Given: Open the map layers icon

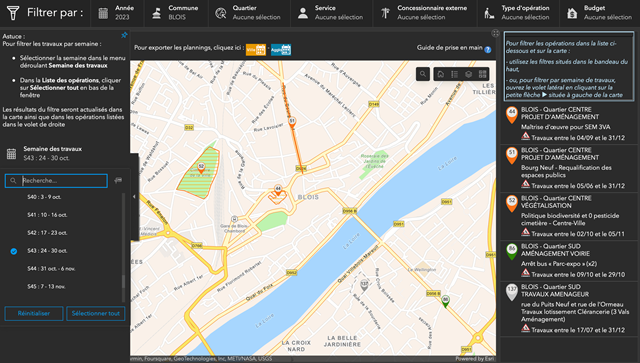Looking at the screenshot, I should tap(469, 74).
